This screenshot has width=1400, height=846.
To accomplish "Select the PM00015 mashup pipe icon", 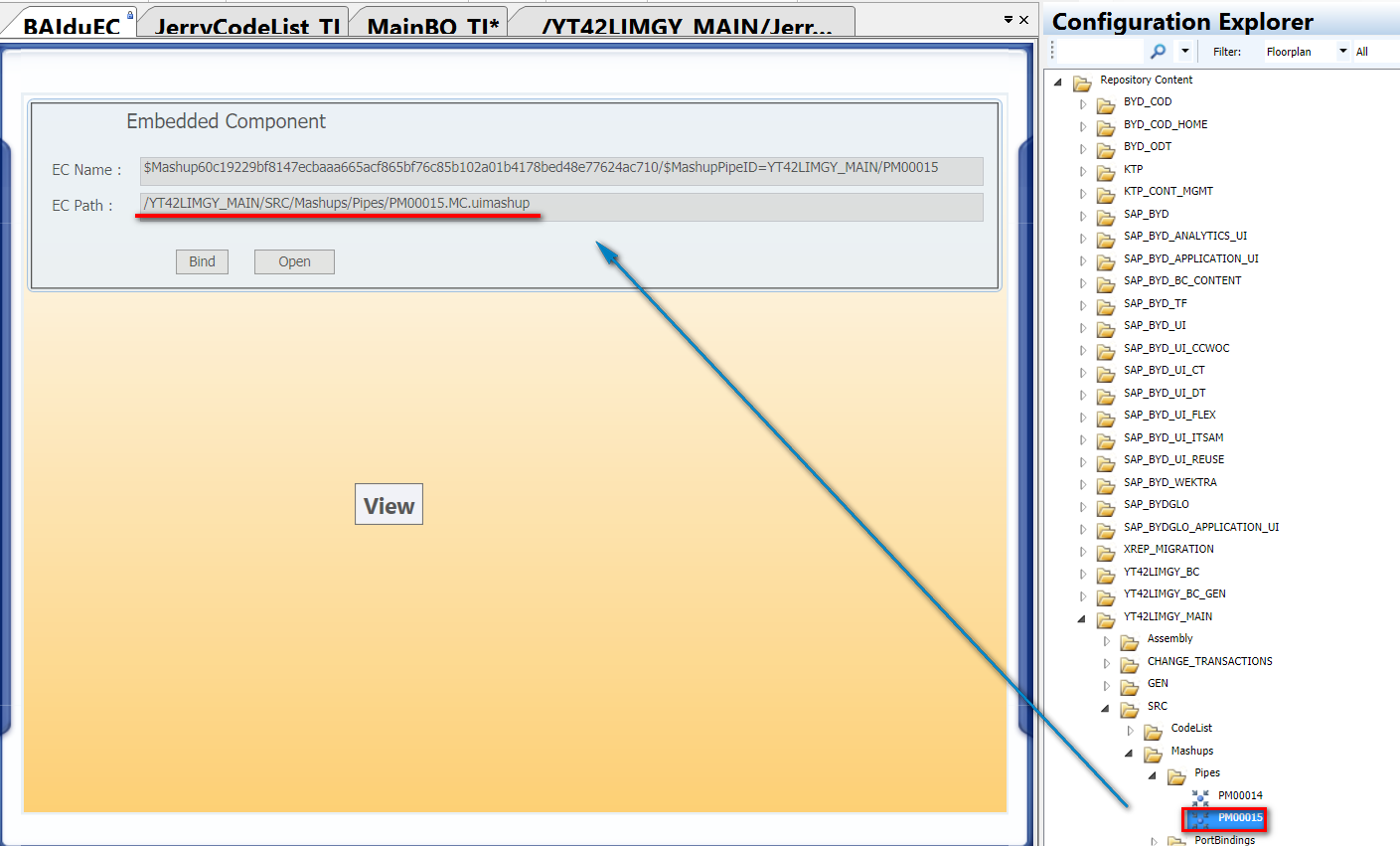I will pos(1200,819).
